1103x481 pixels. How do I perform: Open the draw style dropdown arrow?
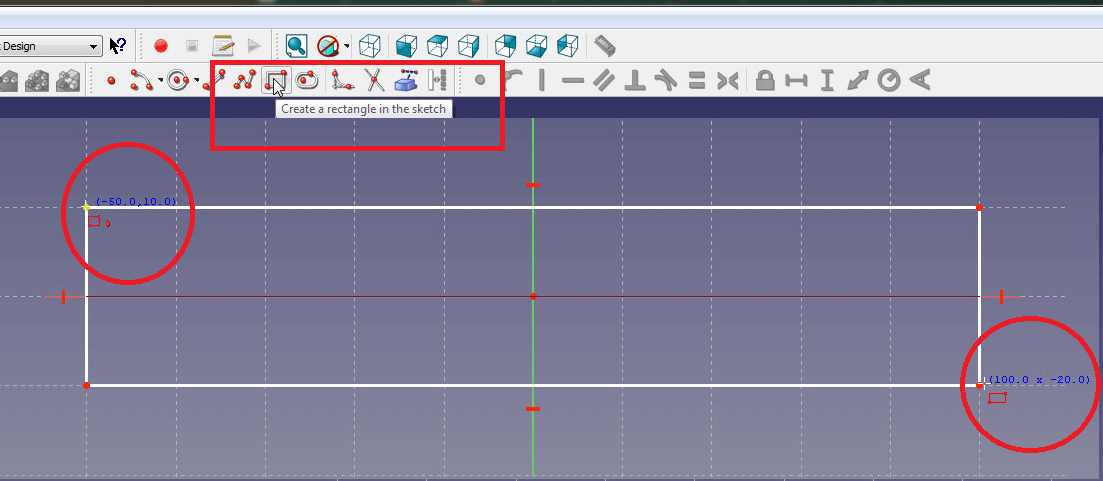pos(347,47)
